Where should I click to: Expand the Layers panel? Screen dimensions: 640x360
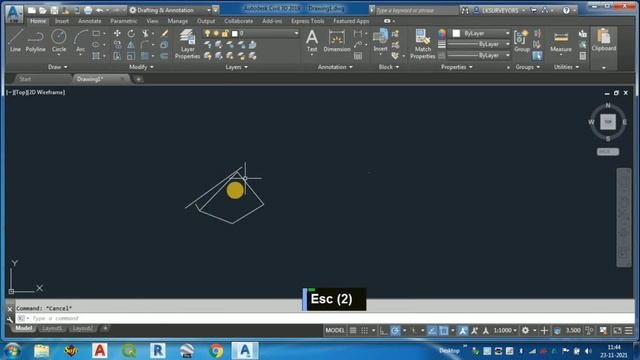coord(236,67)
